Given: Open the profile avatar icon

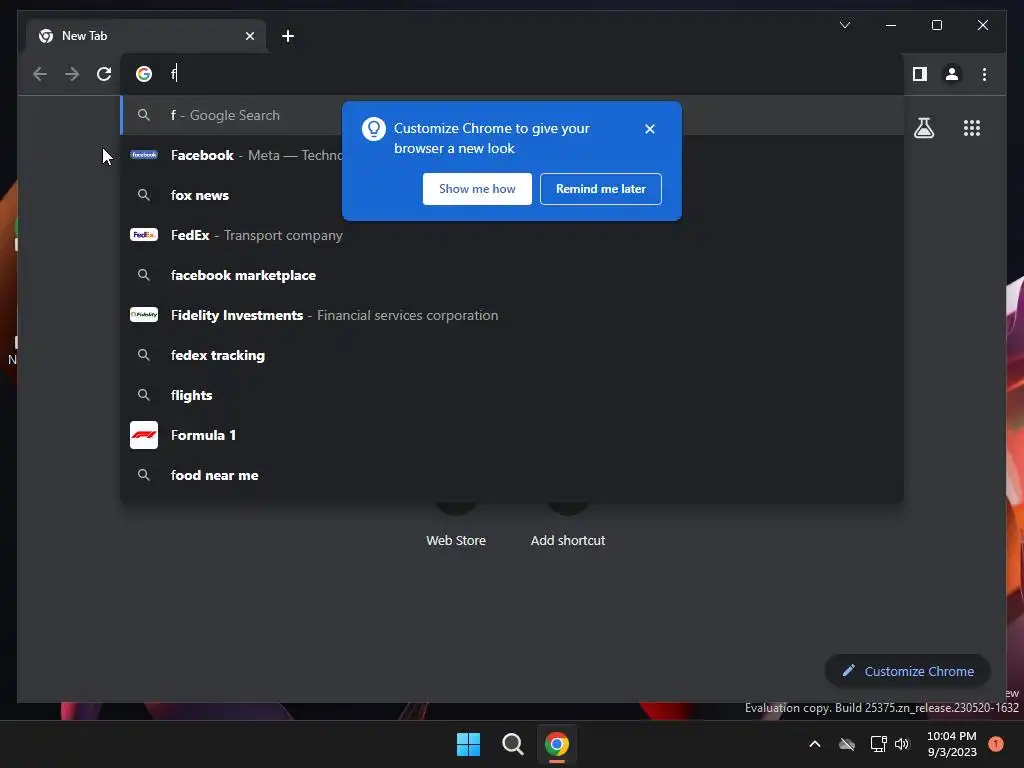Looking at the screenshot, I should [952, 74].
